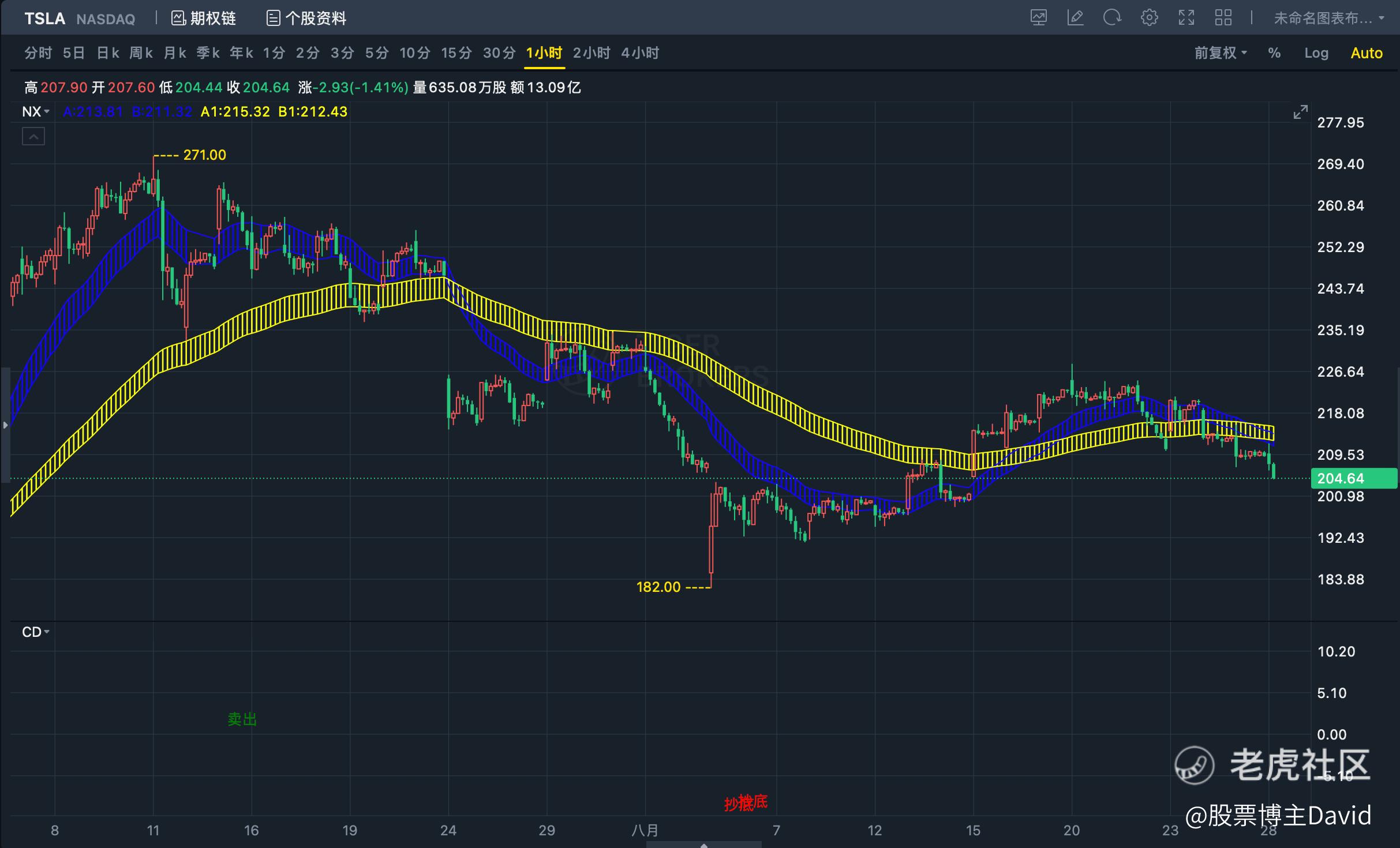Viewport: 1400px width, 848px height.
Task: Activate the drawing pencil tool
Action: tap(1075, 18)
